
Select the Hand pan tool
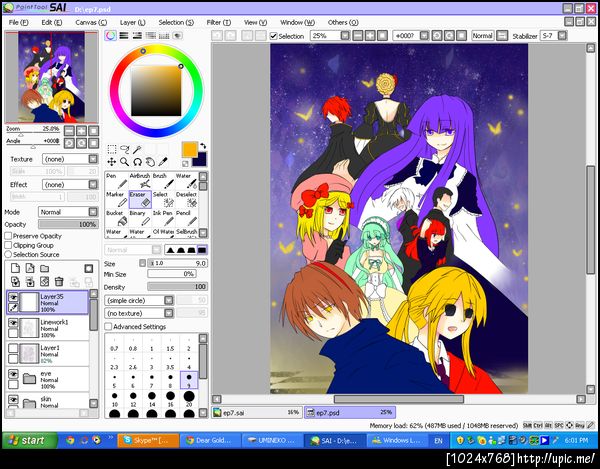pos(150,162)
